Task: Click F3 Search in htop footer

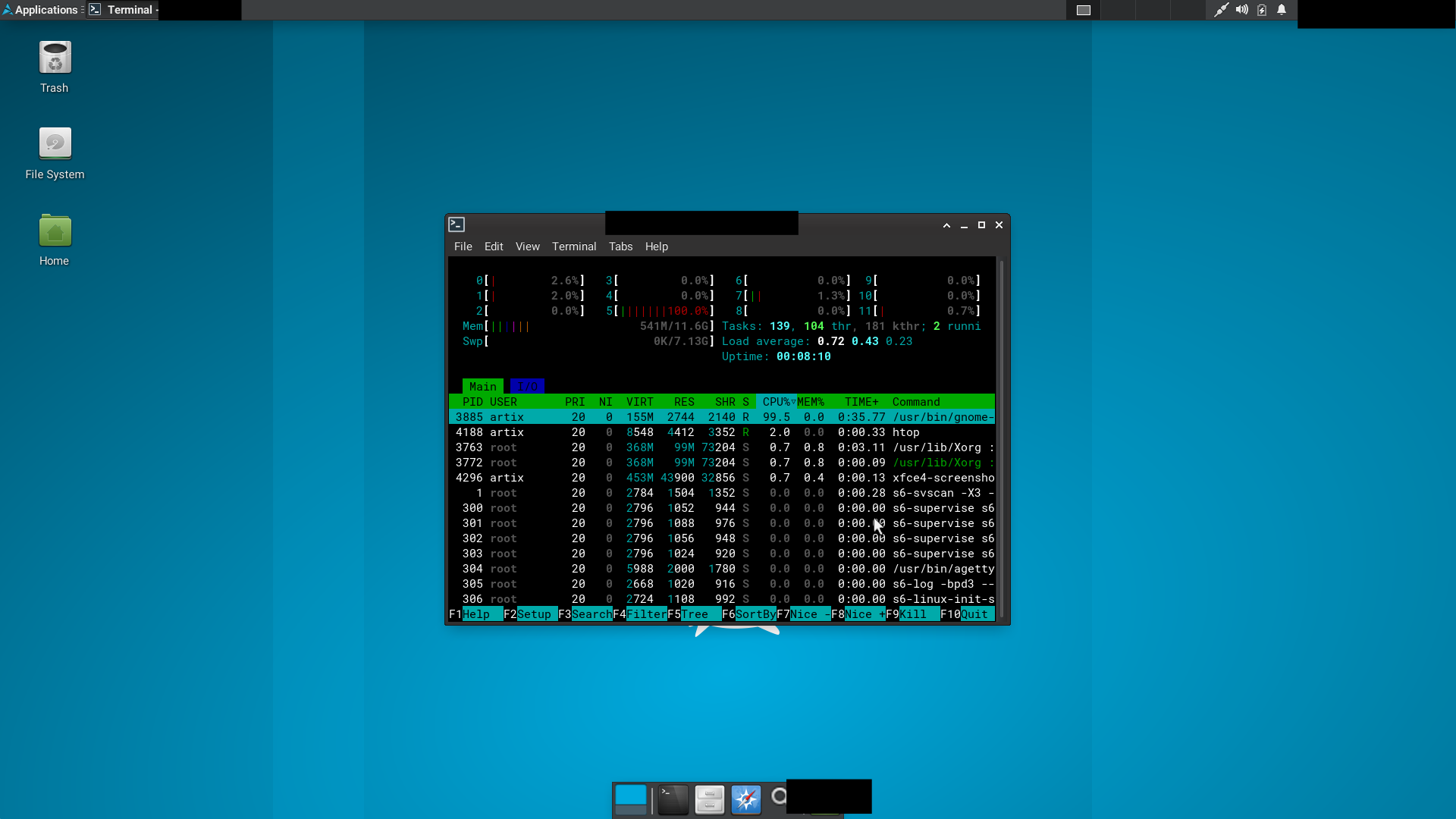Action: 585,614
